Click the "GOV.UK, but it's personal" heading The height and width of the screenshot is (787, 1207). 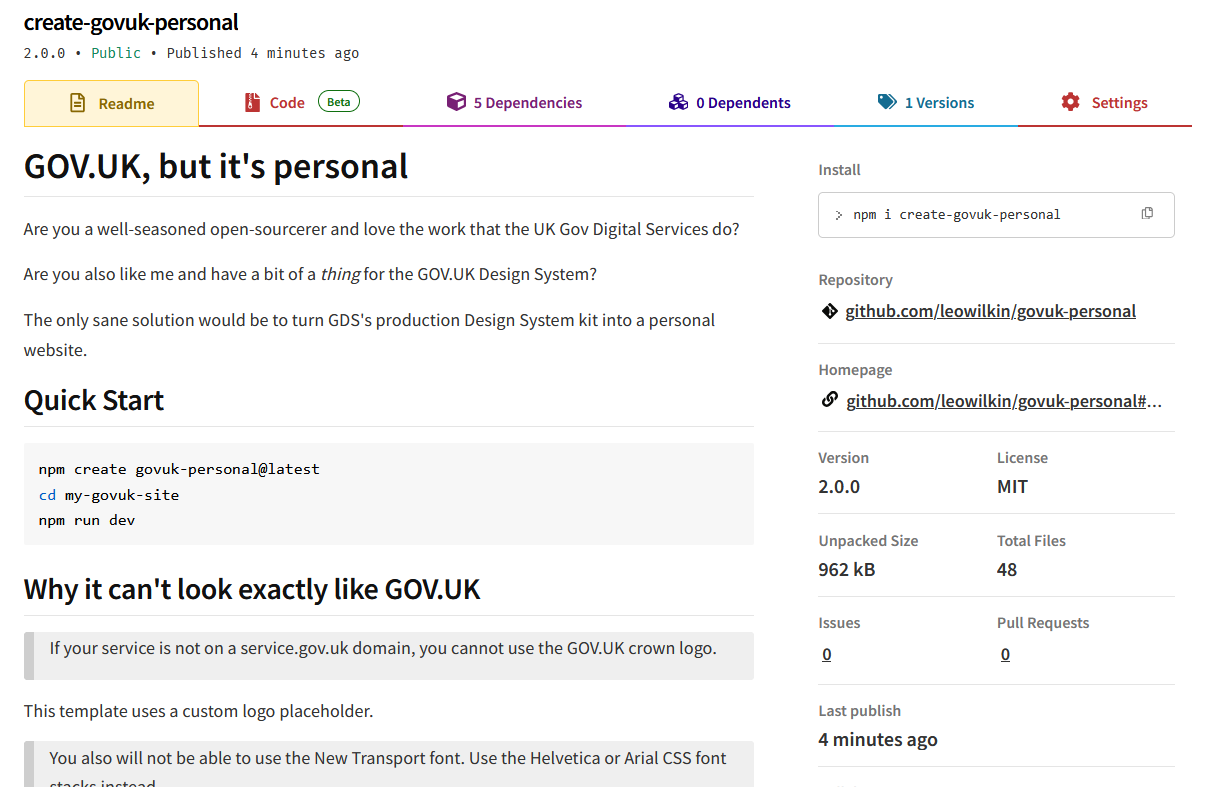coord(216,166)
